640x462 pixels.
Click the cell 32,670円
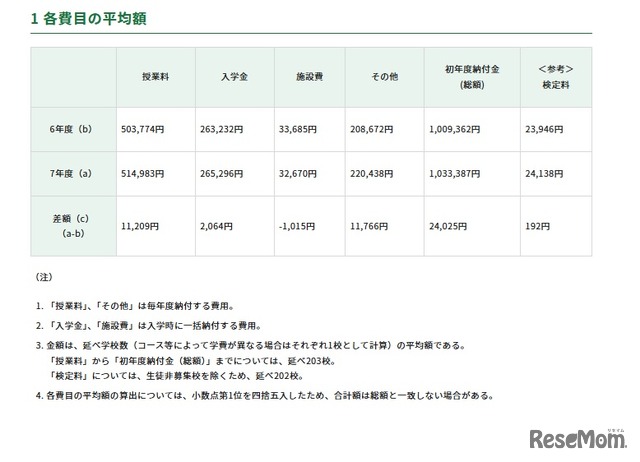coord(309,174)
